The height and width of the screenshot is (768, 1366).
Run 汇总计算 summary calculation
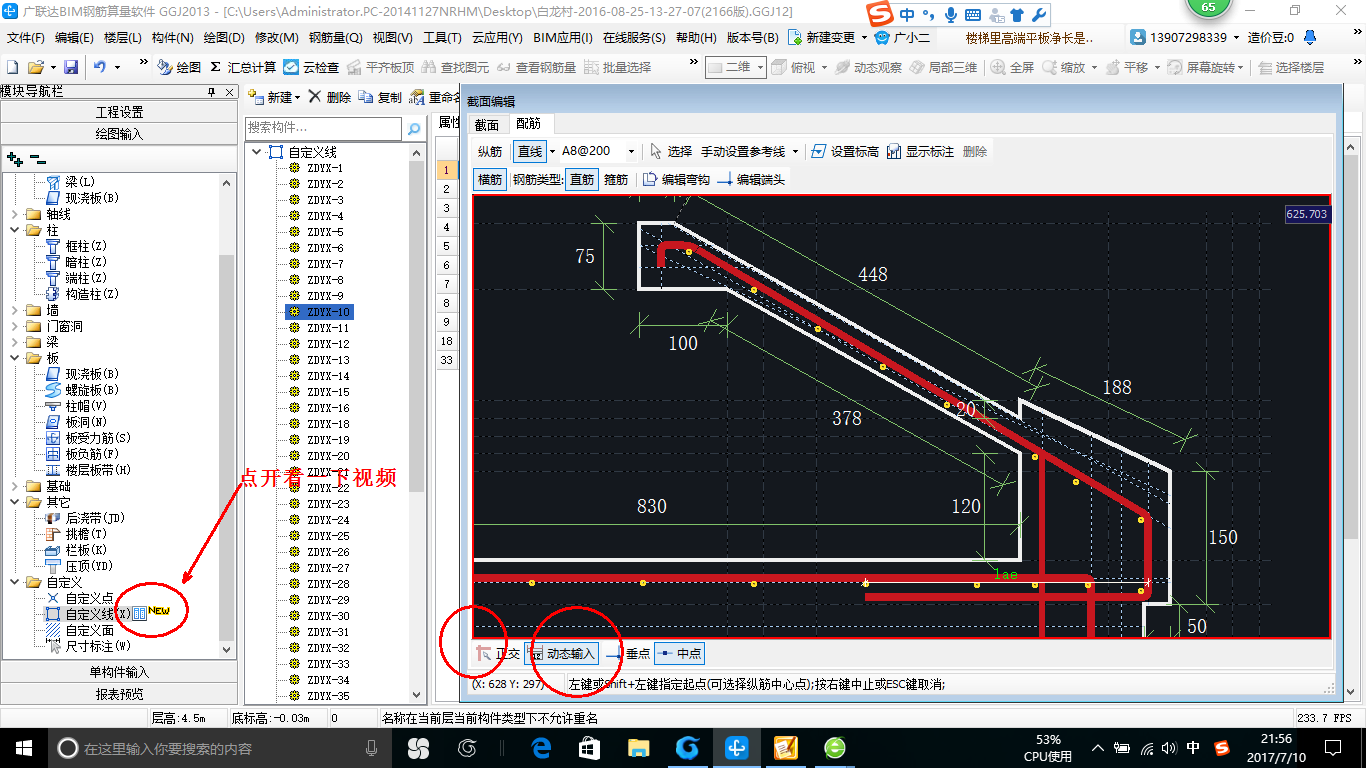(243, 67)
